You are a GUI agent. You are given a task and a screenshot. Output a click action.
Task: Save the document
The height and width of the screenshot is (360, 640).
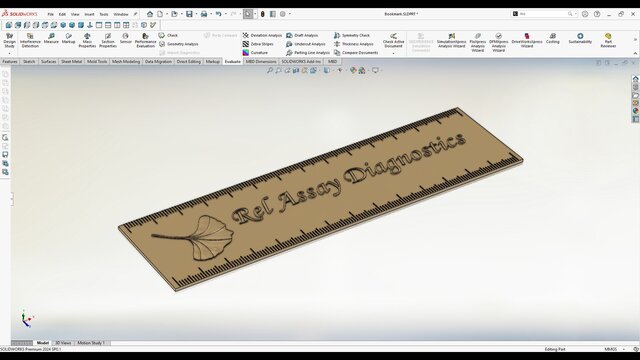(189, 14)
